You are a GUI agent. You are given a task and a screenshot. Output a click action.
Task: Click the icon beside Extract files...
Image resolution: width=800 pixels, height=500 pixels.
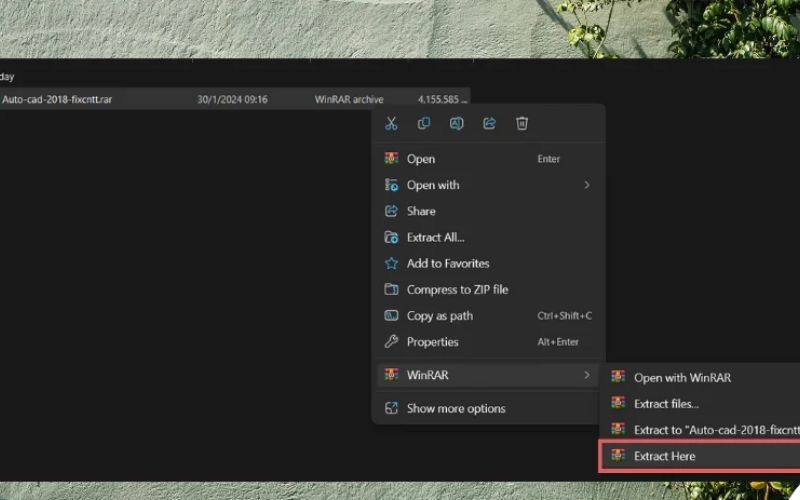pos(618,403)
